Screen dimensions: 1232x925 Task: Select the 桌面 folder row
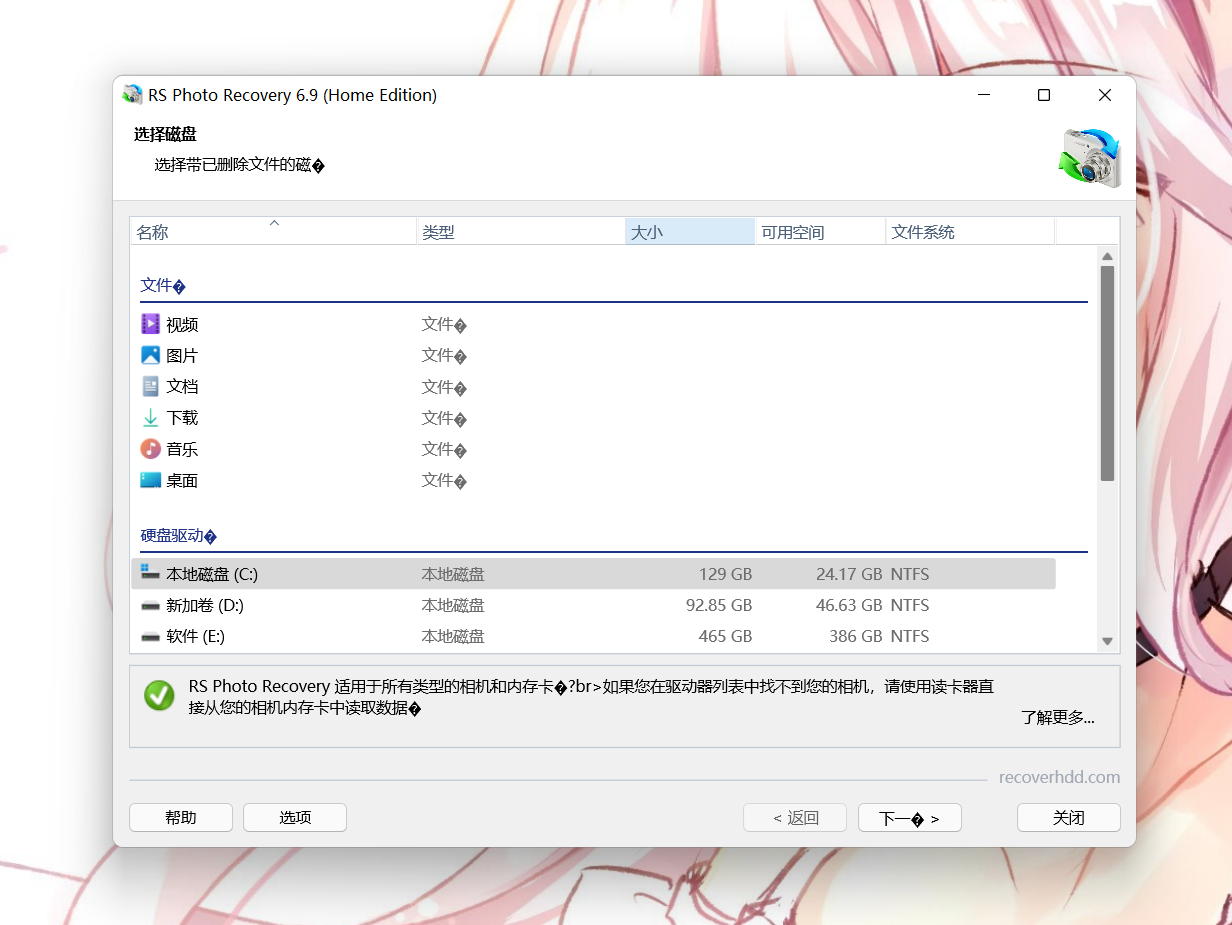593,480
